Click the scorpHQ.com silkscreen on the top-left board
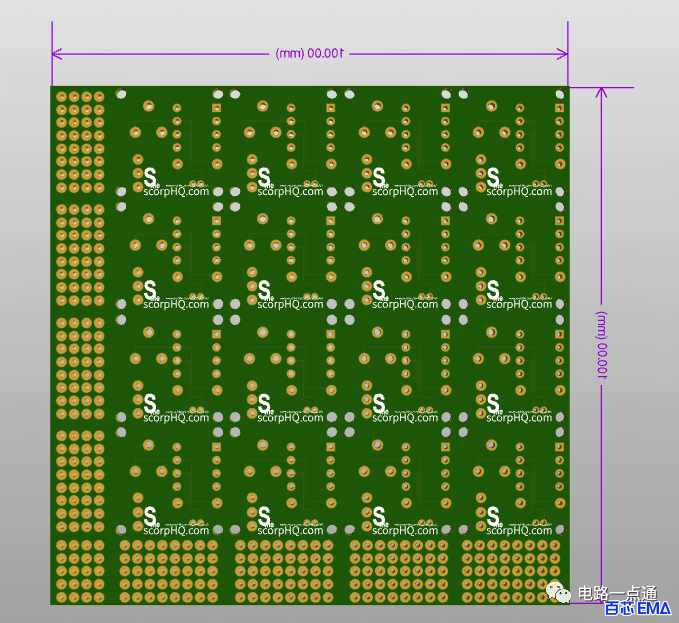 (176, 191)
